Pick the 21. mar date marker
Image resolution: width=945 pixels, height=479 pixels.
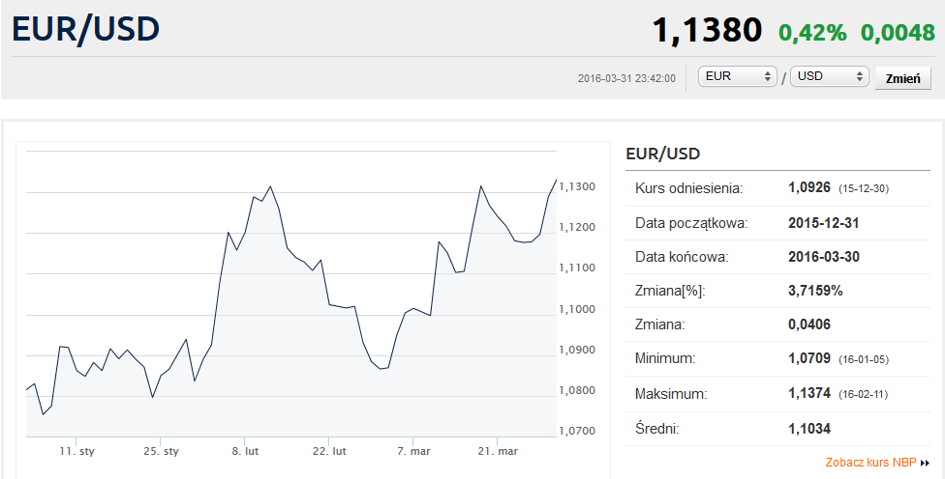click(x=499, y=452)
